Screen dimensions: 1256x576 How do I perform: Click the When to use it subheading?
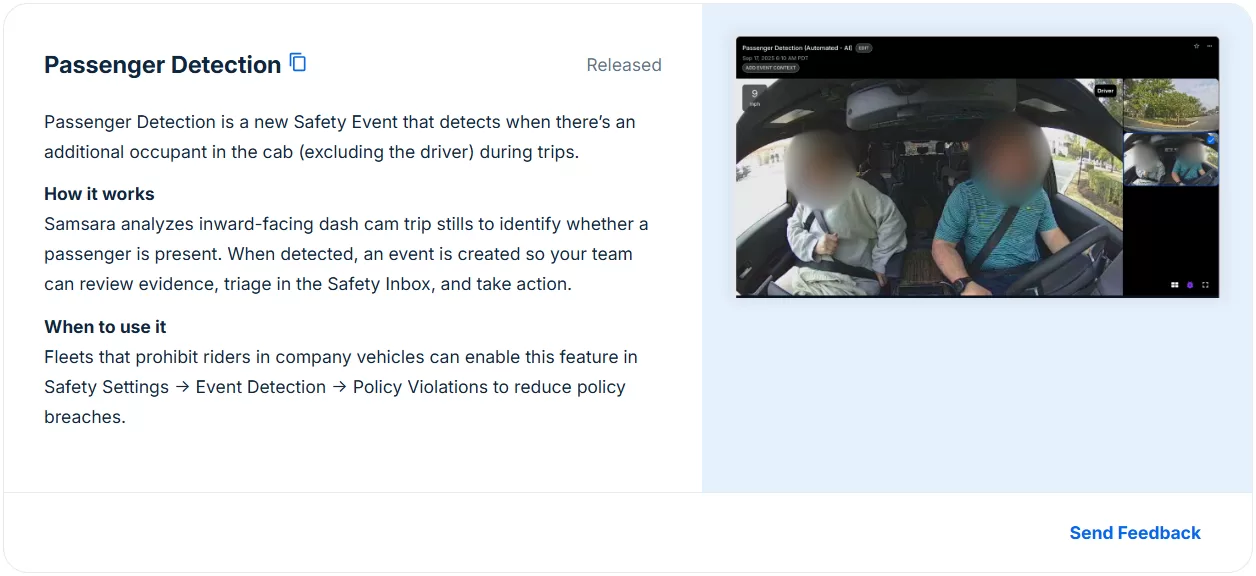click(105, 327)
